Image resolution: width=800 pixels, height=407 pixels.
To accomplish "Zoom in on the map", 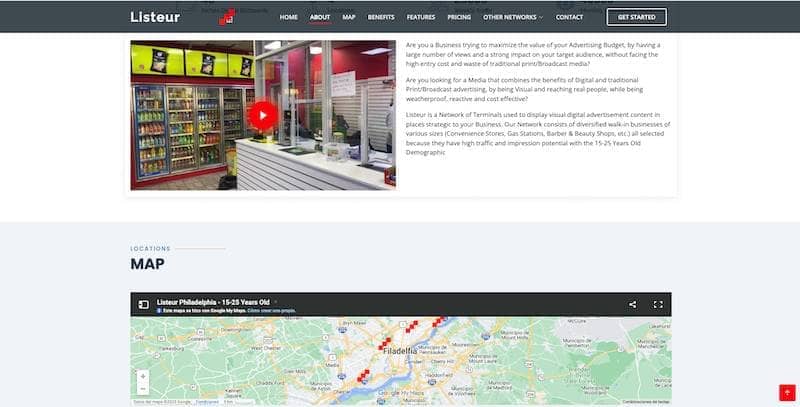I will point(143,377).
